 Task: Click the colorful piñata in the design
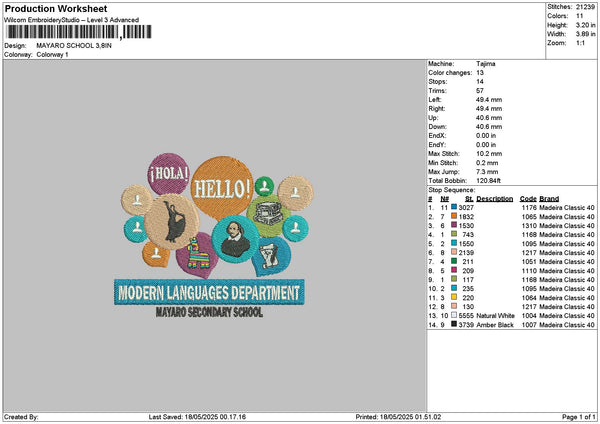[198, 253]
